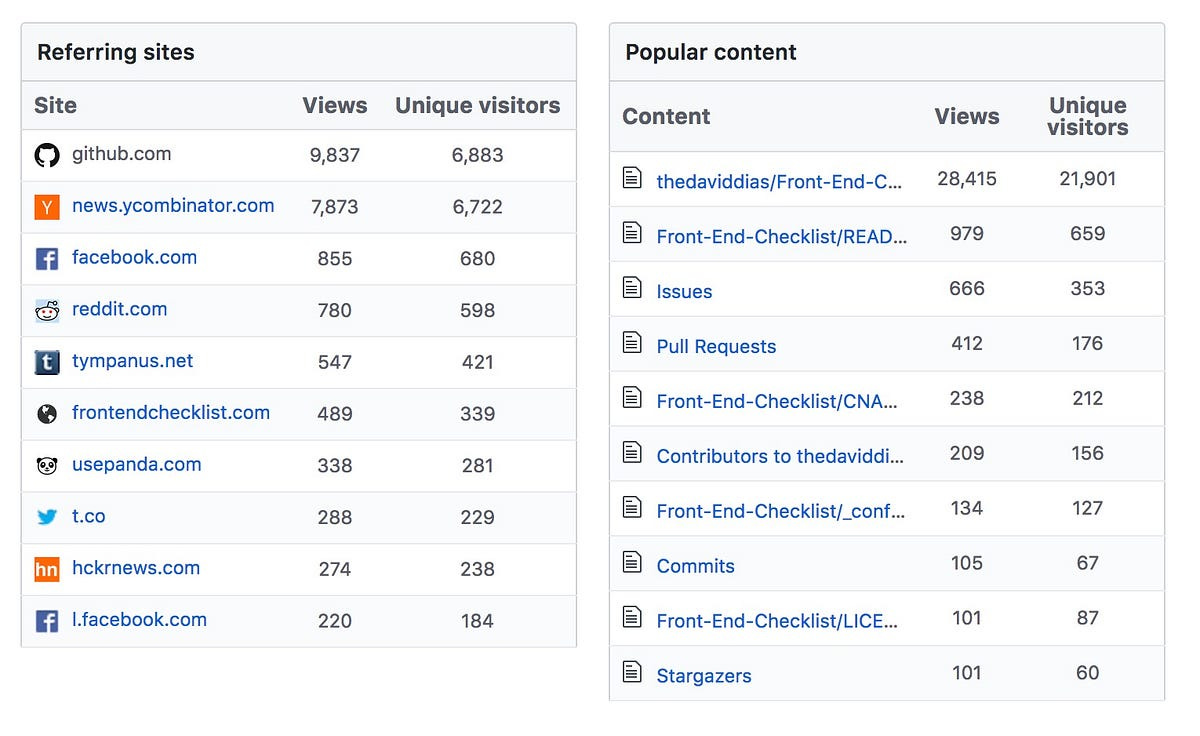Click the 7,873 views value for news.ycombinator.com

click(x=335, y=207)
